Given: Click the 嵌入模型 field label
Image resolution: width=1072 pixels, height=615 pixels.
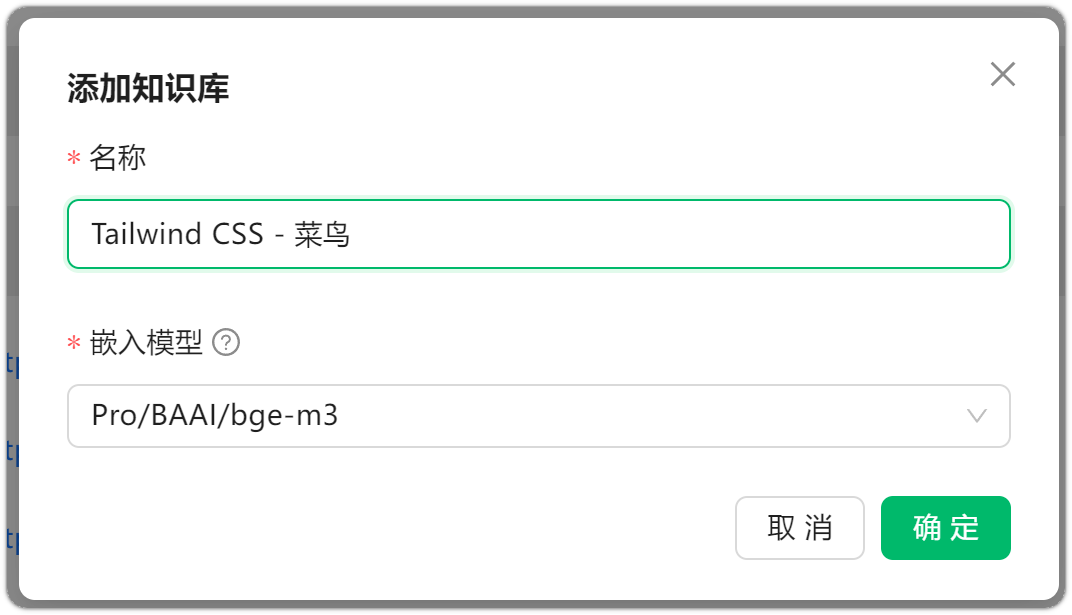Looking at the screenshot, I should pyautogui.click(x=146, y=342).
